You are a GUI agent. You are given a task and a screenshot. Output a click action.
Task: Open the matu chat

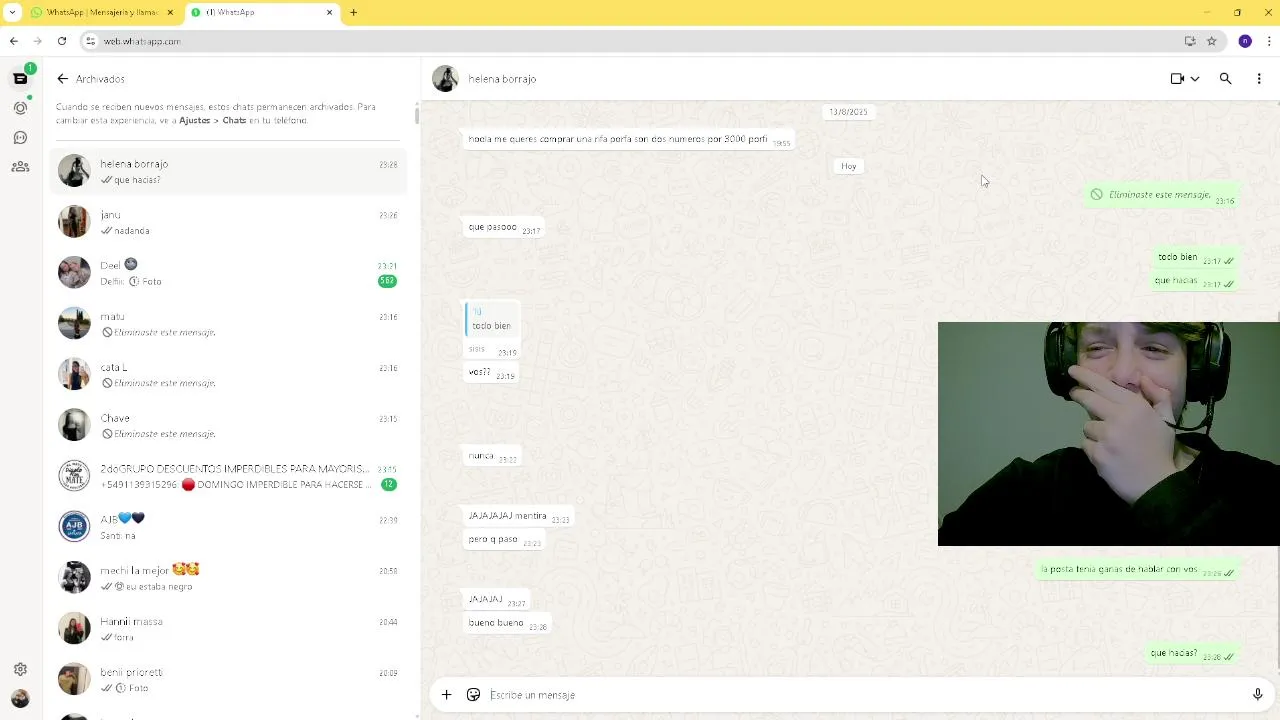click(x=228, y=324)
